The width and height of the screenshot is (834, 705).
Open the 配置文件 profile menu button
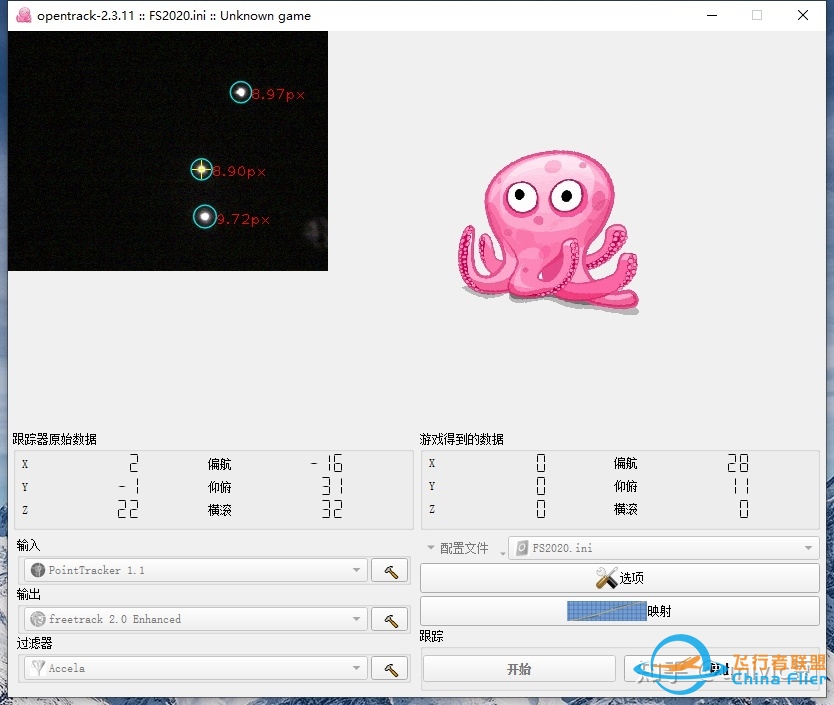[459, 548]
